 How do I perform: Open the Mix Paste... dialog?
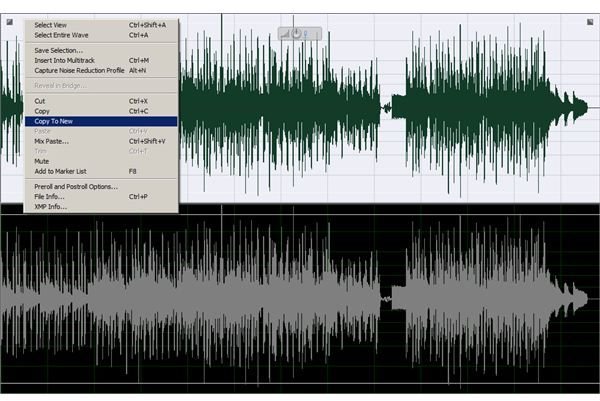point(101,141)
